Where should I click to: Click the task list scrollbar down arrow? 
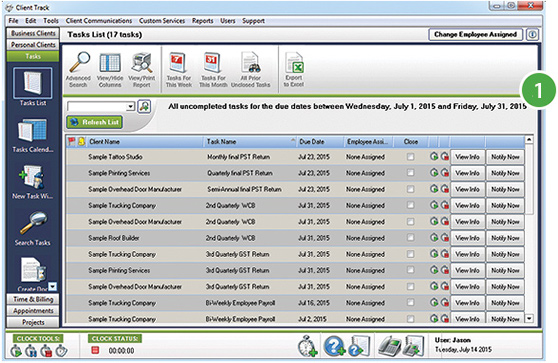click(530, 318)
